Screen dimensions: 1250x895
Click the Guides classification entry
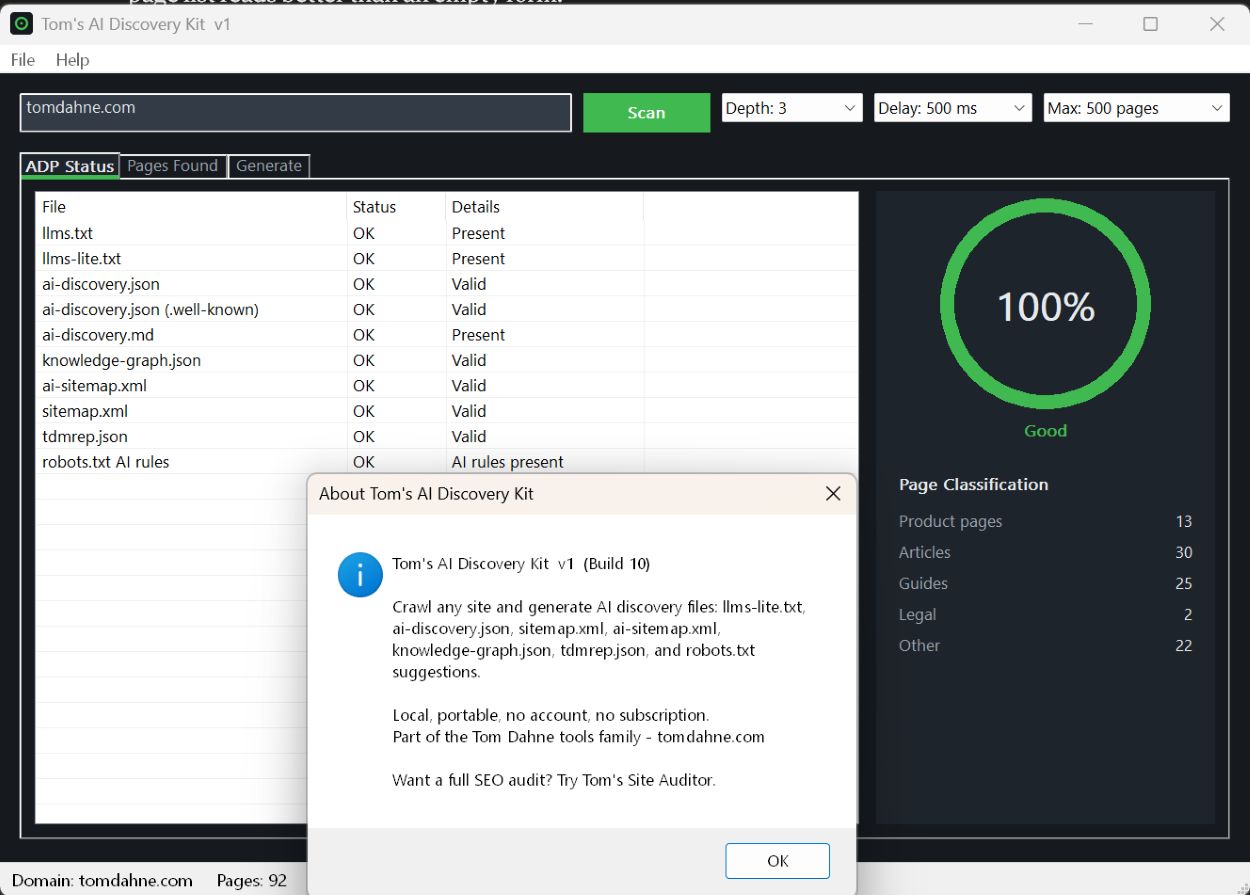point(1045,583)
